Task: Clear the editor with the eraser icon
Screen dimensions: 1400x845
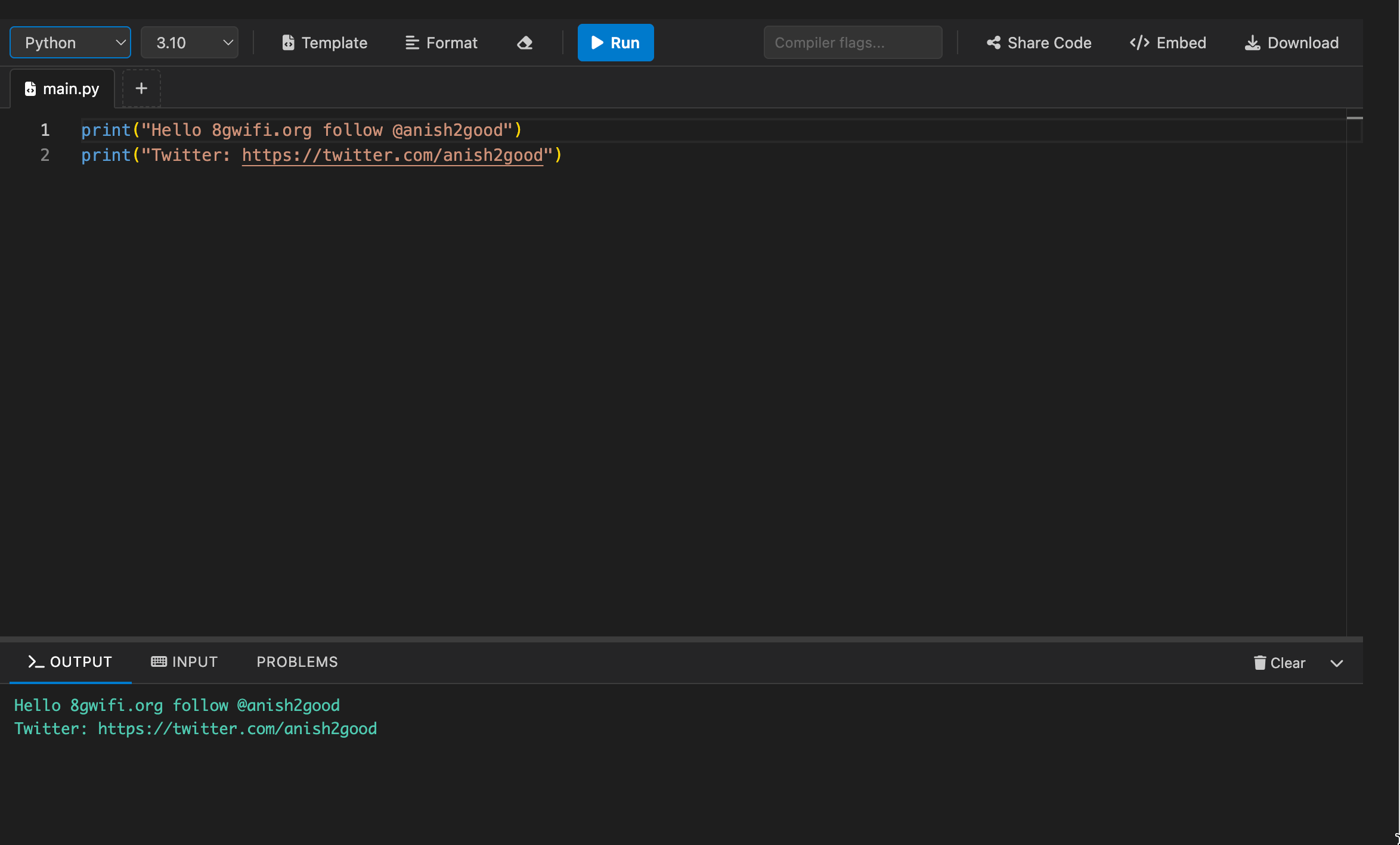Action: (525, 42)
